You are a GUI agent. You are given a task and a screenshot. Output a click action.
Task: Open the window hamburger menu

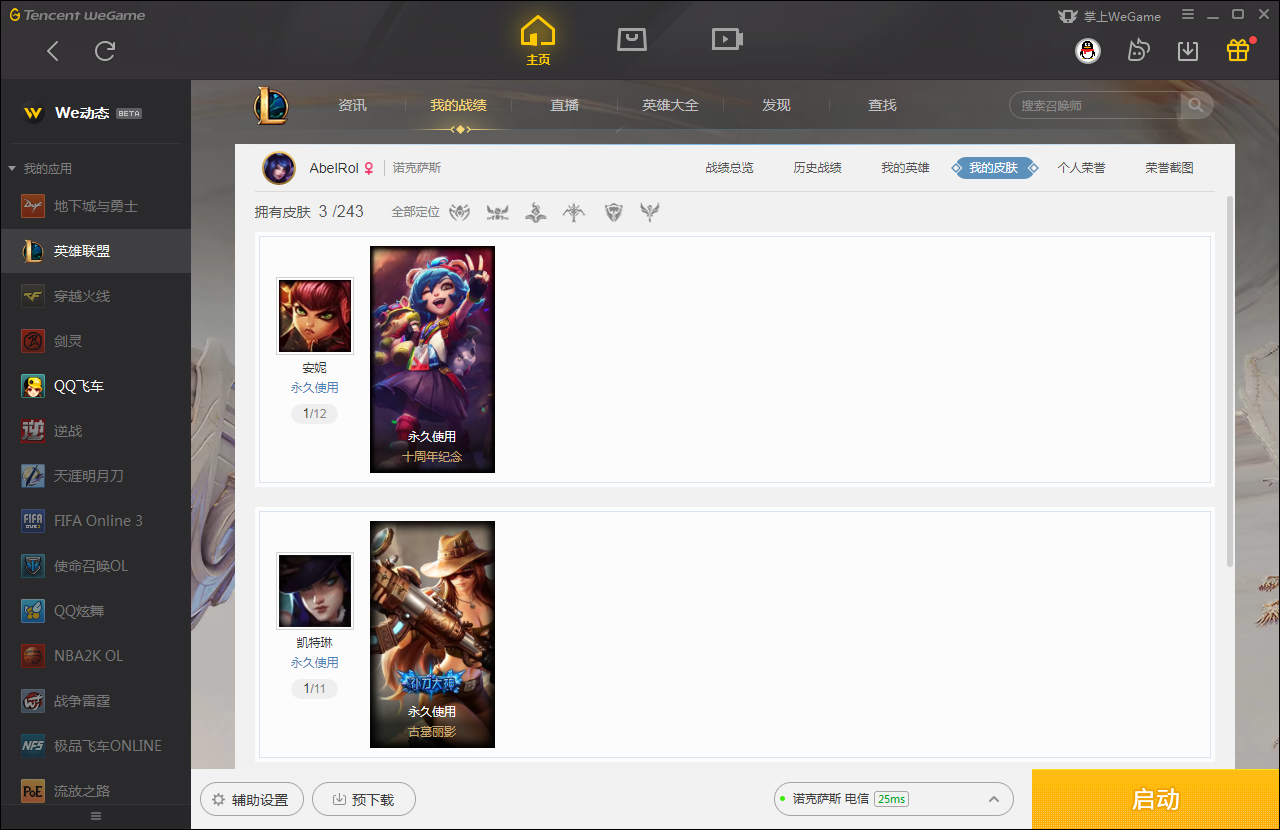[1188, 15]
